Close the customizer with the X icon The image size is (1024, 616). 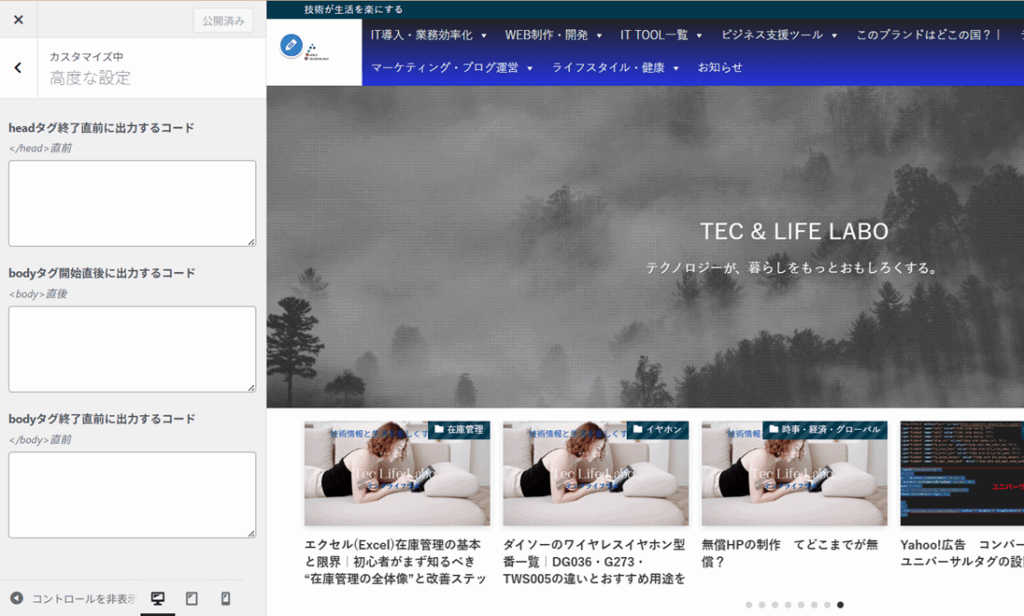18,20
